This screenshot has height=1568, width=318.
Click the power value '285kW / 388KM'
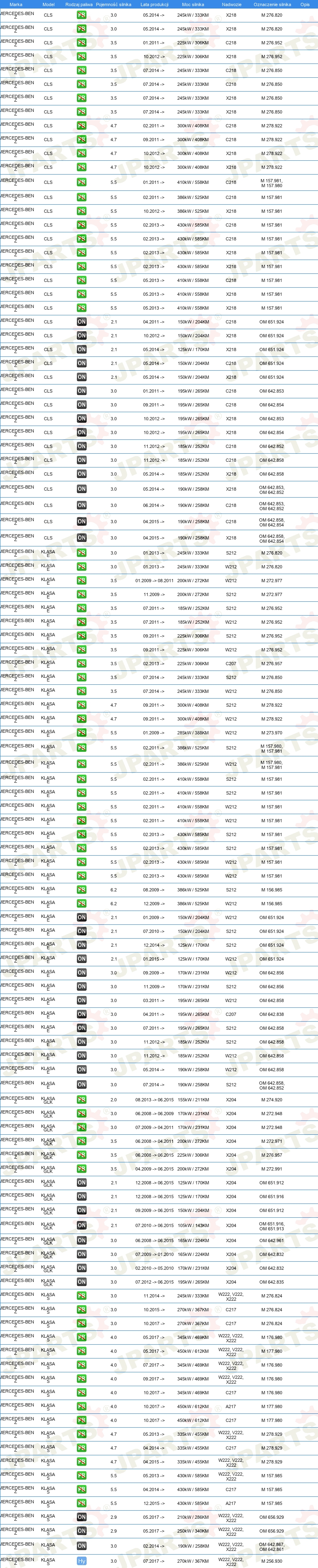[x=193, y=733]
